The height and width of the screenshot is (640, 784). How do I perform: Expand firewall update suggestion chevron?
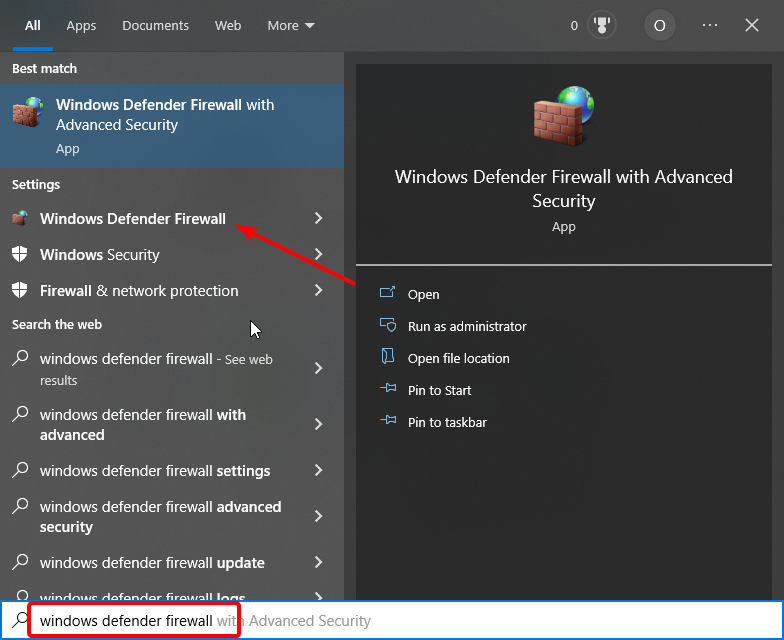click(x=318, y=562)
